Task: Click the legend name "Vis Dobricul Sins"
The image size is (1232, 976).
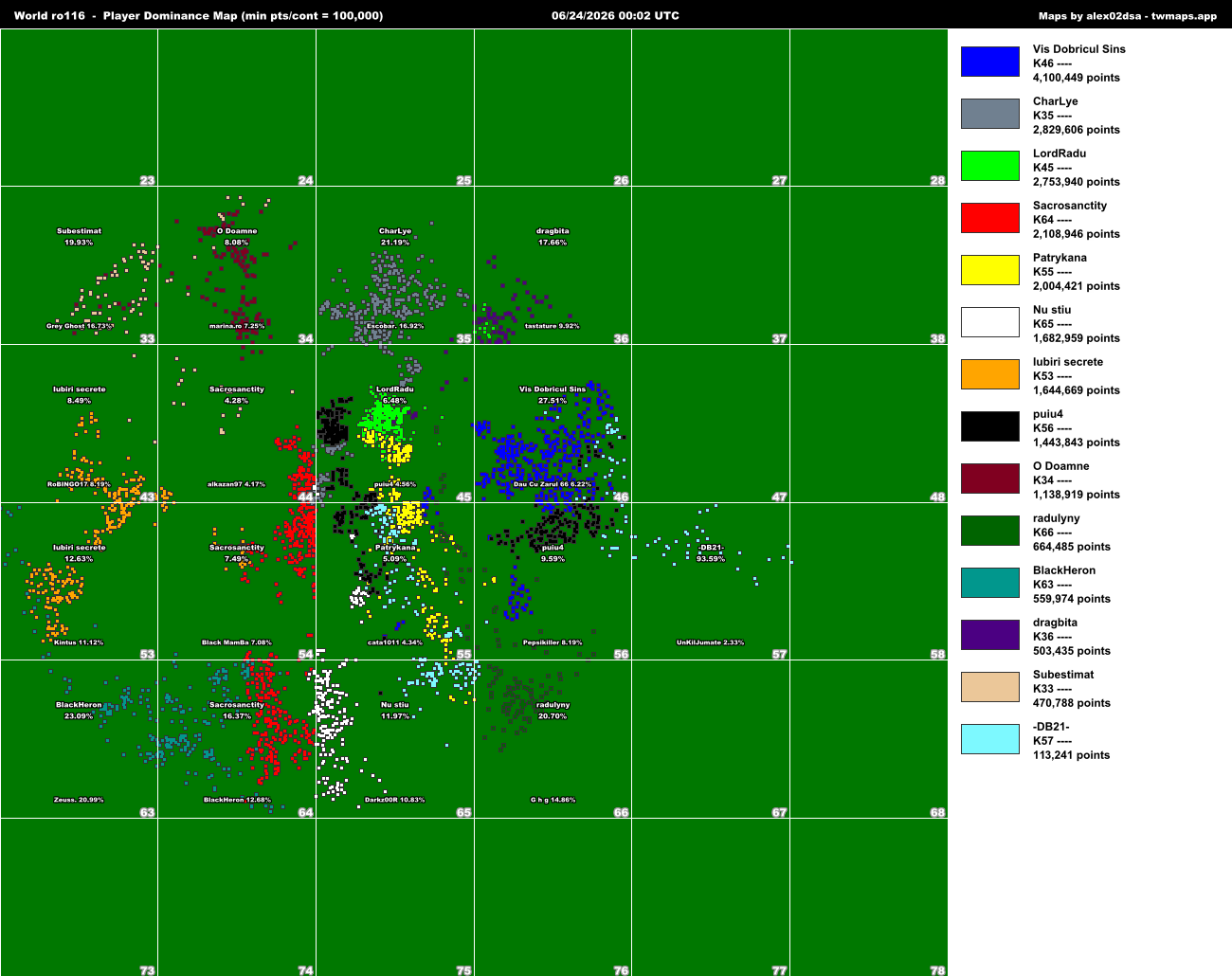Action: coord(1079,49)
